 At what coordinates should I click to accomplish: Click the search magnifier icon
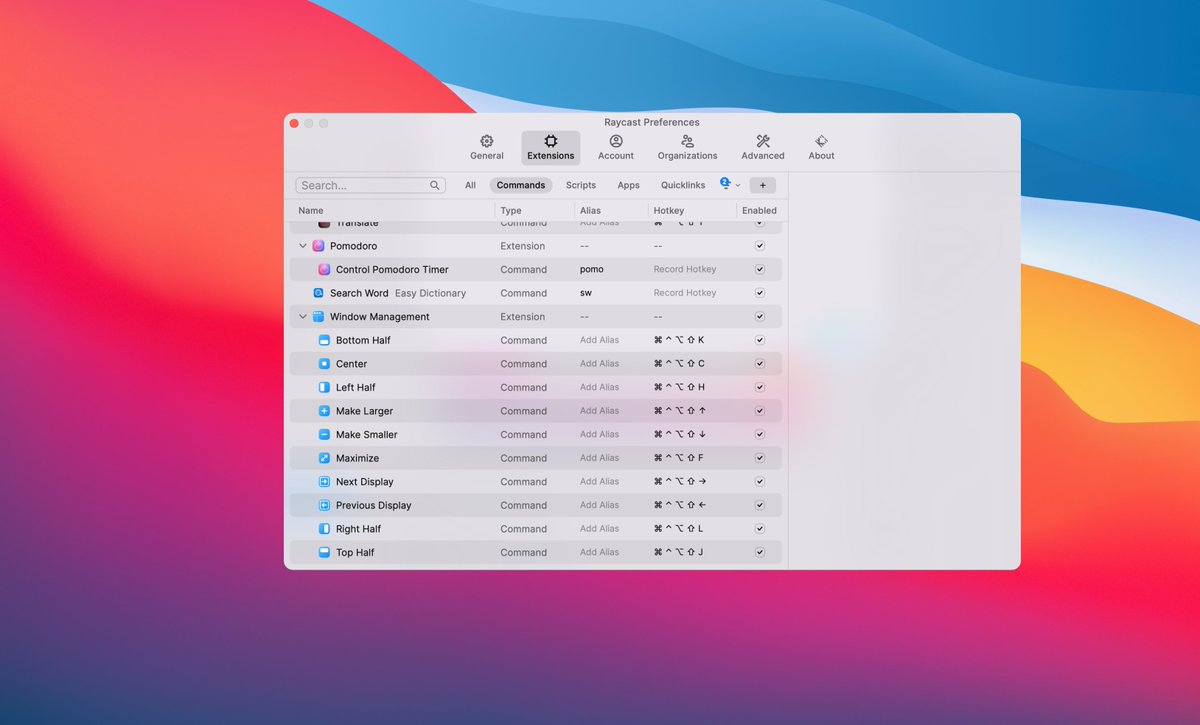pos(435,185)
